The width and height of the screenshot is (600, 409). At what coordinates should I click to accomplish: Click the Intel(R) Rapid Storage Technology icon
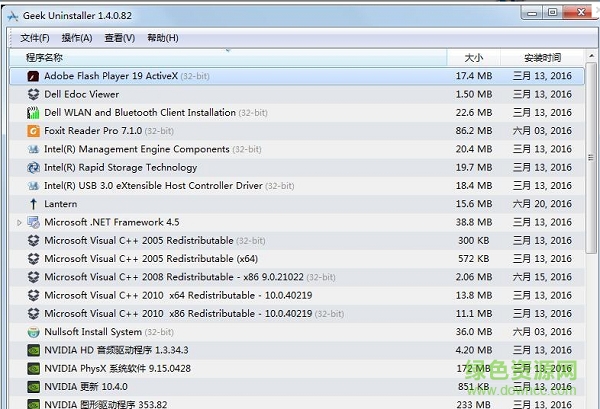[x=33, y=168]
